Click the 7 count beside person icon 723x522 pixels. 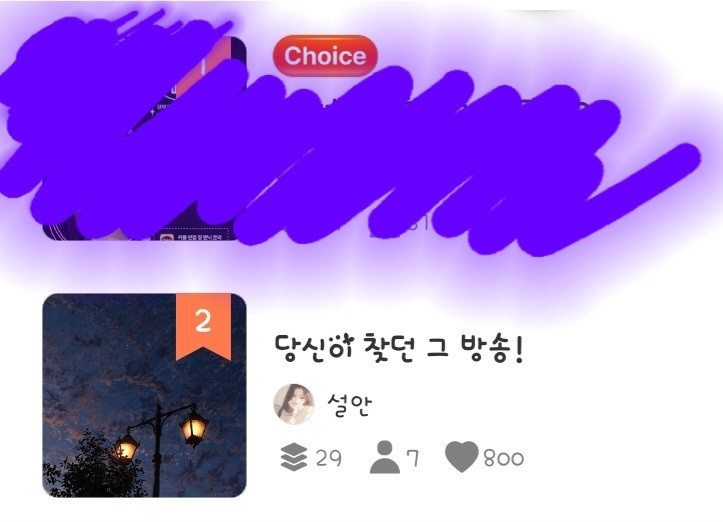tap(412, 458)
